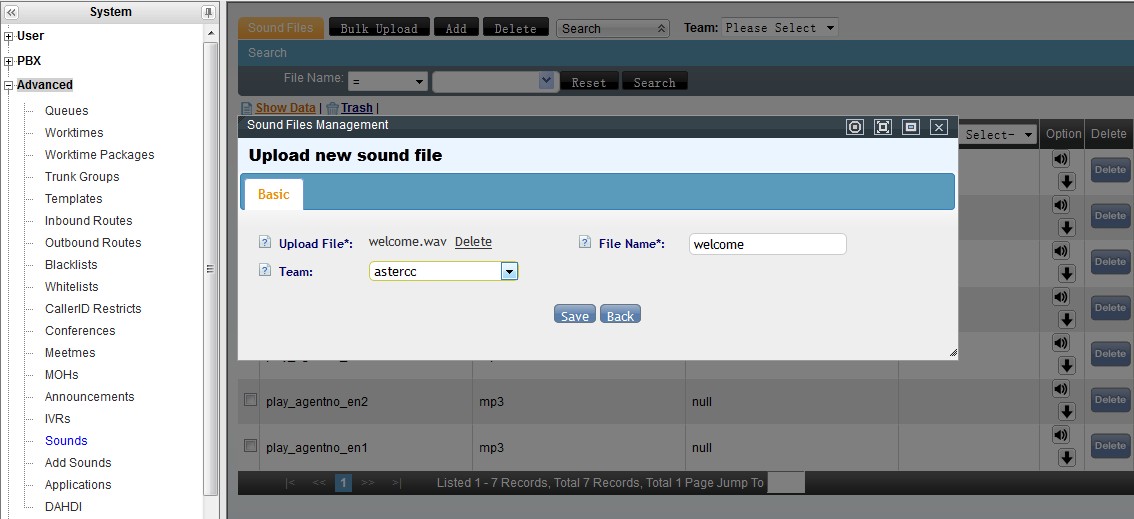Viewport: 1134px width, 519px height.
Task: Expand the PBX tree node
Action: pyautogui.click(x=9, y=61)
